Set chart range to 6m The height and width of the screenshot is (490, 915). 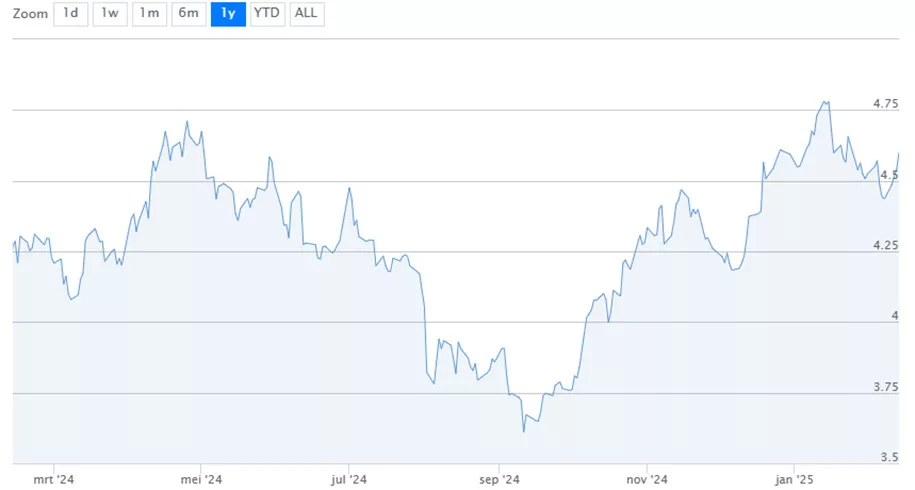click(188, 14)
